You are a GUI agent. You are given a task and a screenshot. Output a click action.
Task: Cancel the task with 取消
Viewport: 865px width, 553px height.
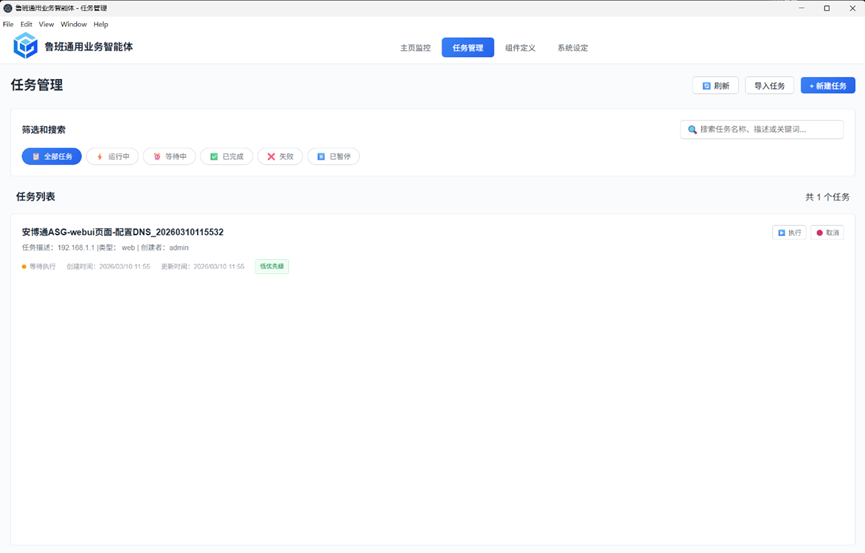coord(827,232)
